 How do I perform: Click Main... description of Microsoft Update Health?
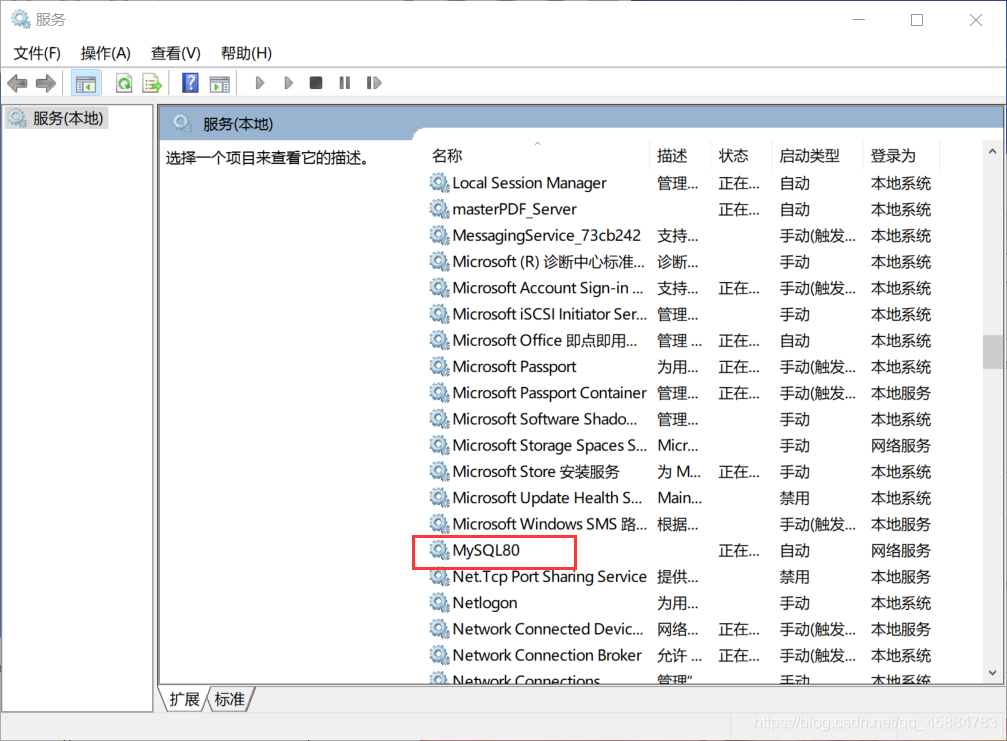tap(679, 498)
